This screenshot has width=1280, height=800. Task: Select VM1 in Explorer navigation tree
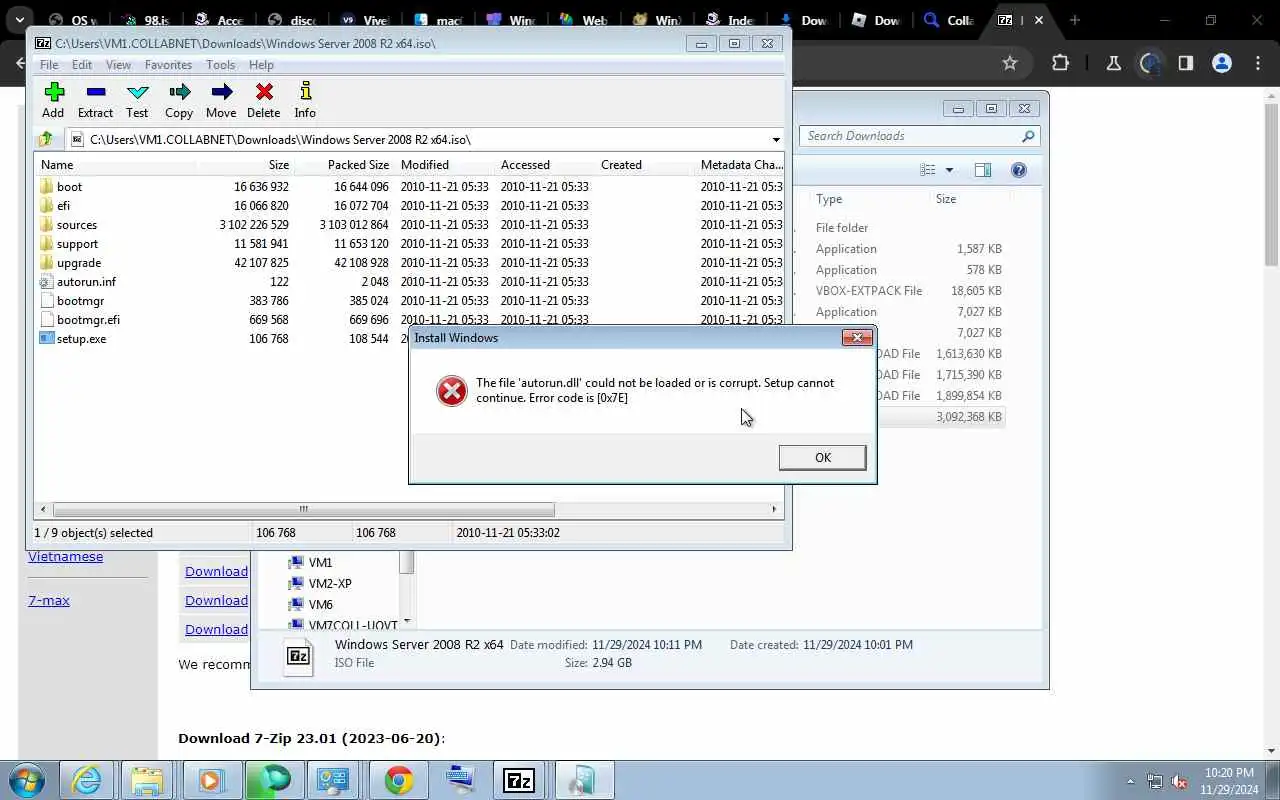[320, 563]
